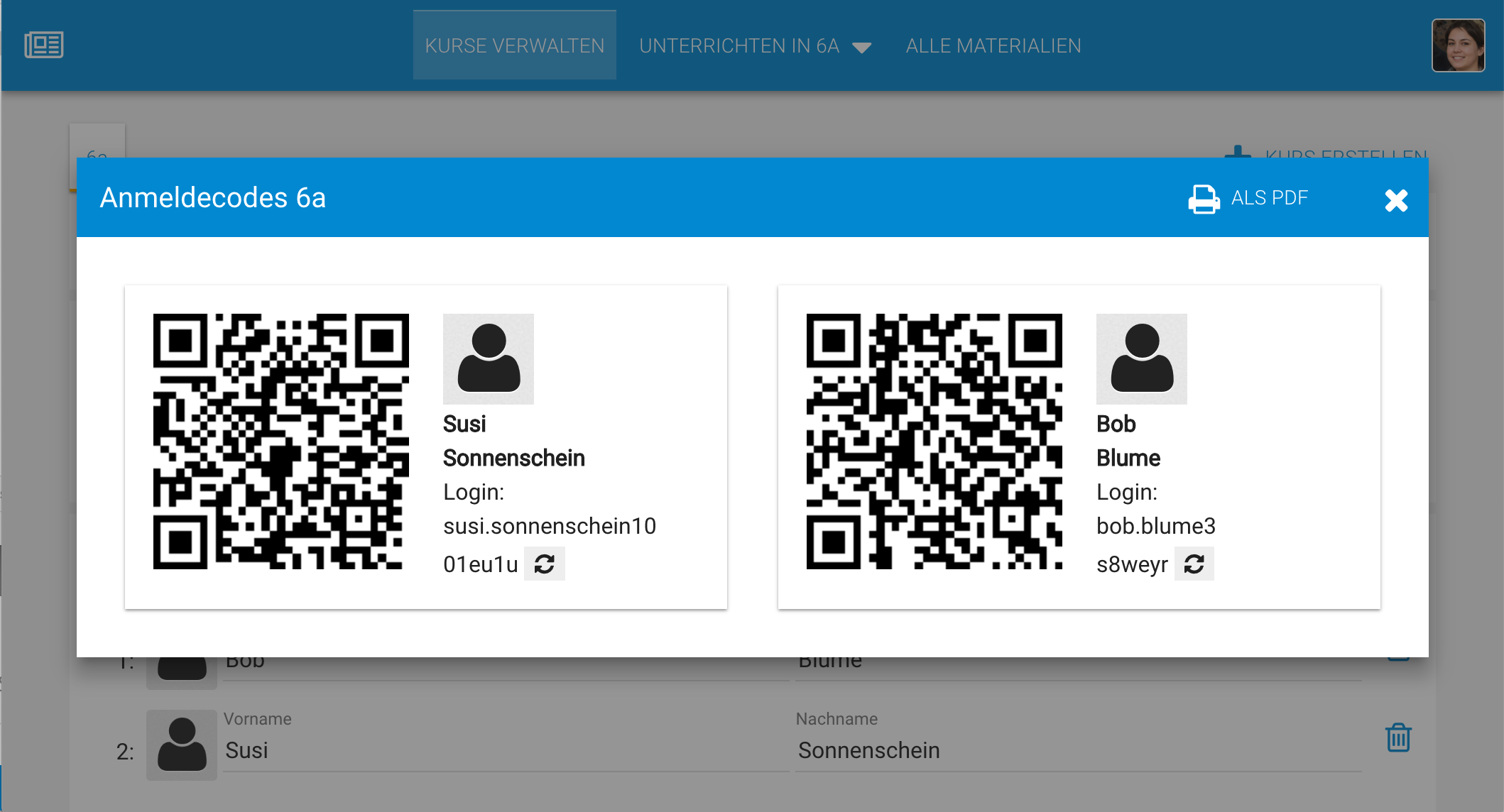Screen dimensions: 1504x812
Task: Click the Anmeldecodes 6a title
Action: pyautogui.click(x=213, y=198)
